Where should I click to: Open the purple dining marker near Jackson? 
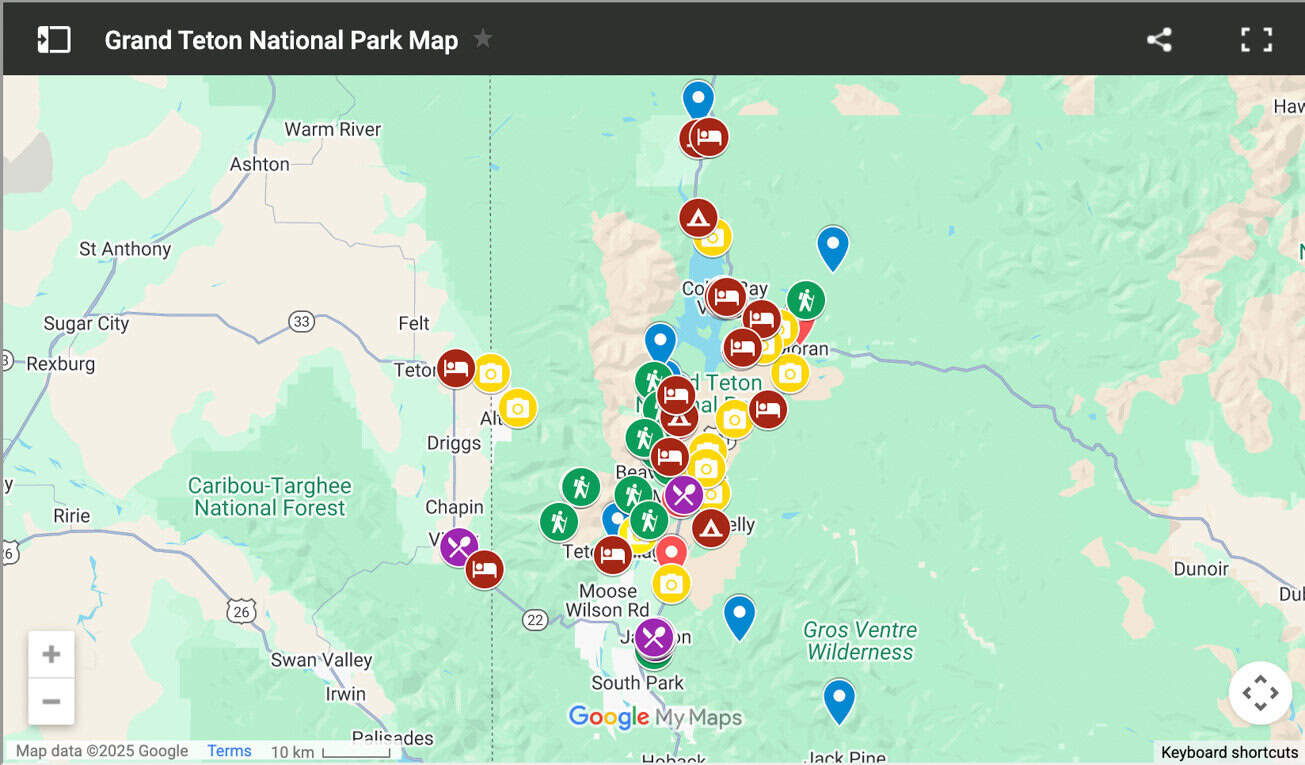654,636
